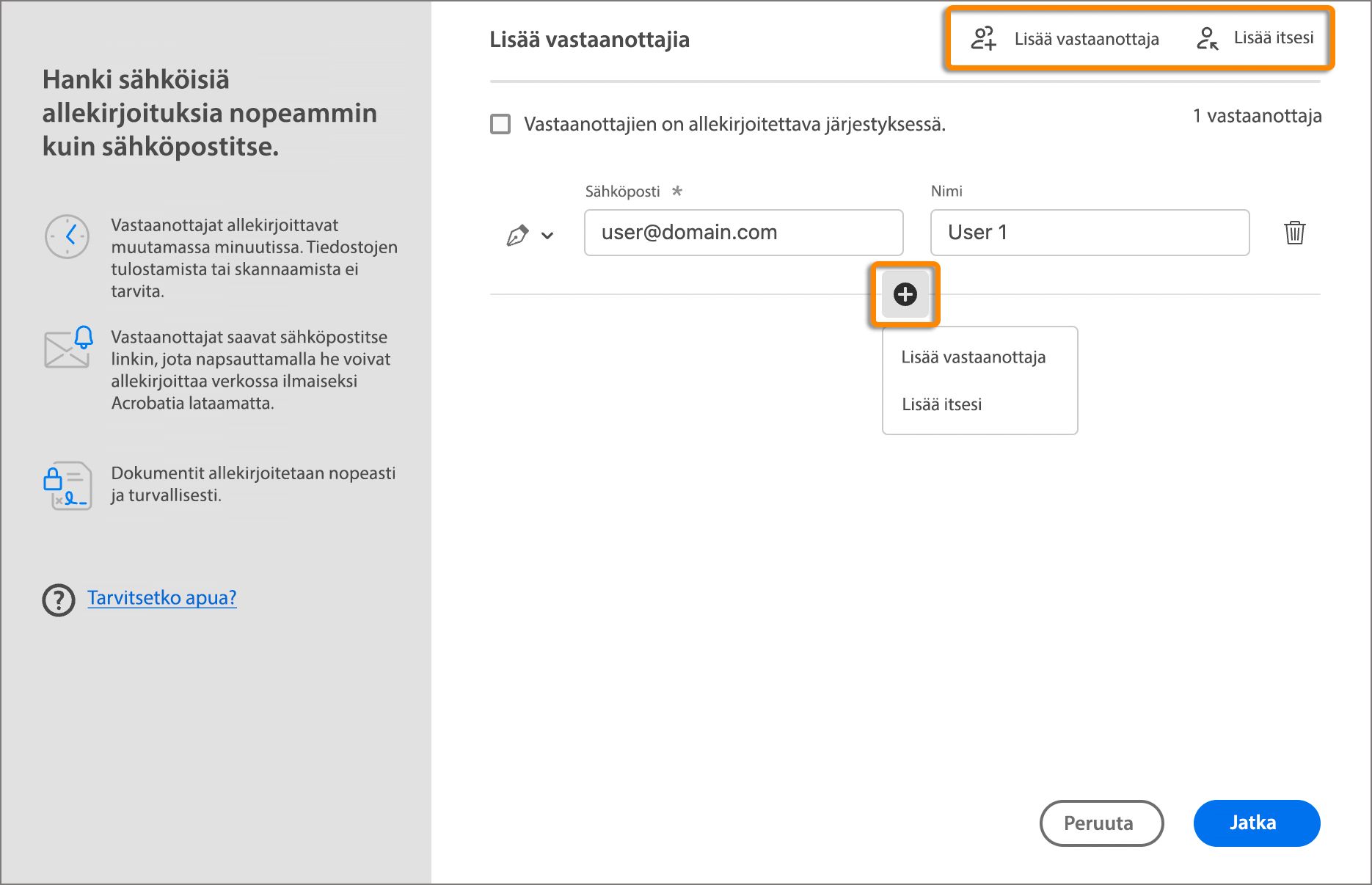Delete User 1 with the trash icon
Image resolution: width=1372 pixels, height=885 pixels.
pyautogui.click(x=1295, y=233)
